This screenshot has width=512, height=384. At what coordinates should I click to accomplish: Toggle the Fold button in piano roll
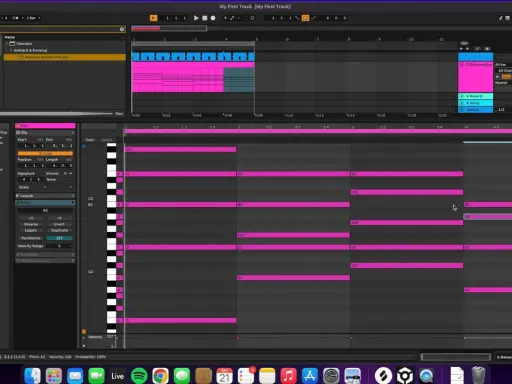coord(90,140)
